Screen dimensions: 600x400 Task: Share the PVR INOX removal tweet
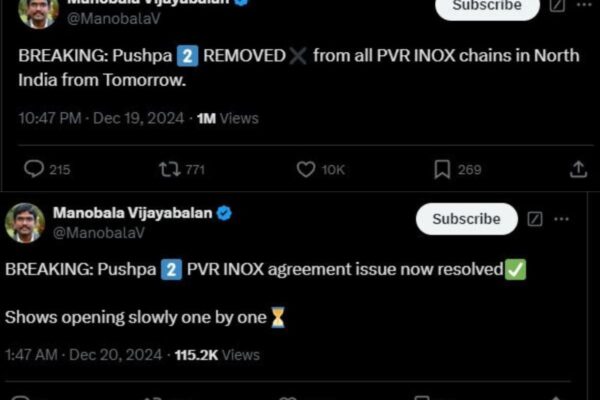pos(578,169)
